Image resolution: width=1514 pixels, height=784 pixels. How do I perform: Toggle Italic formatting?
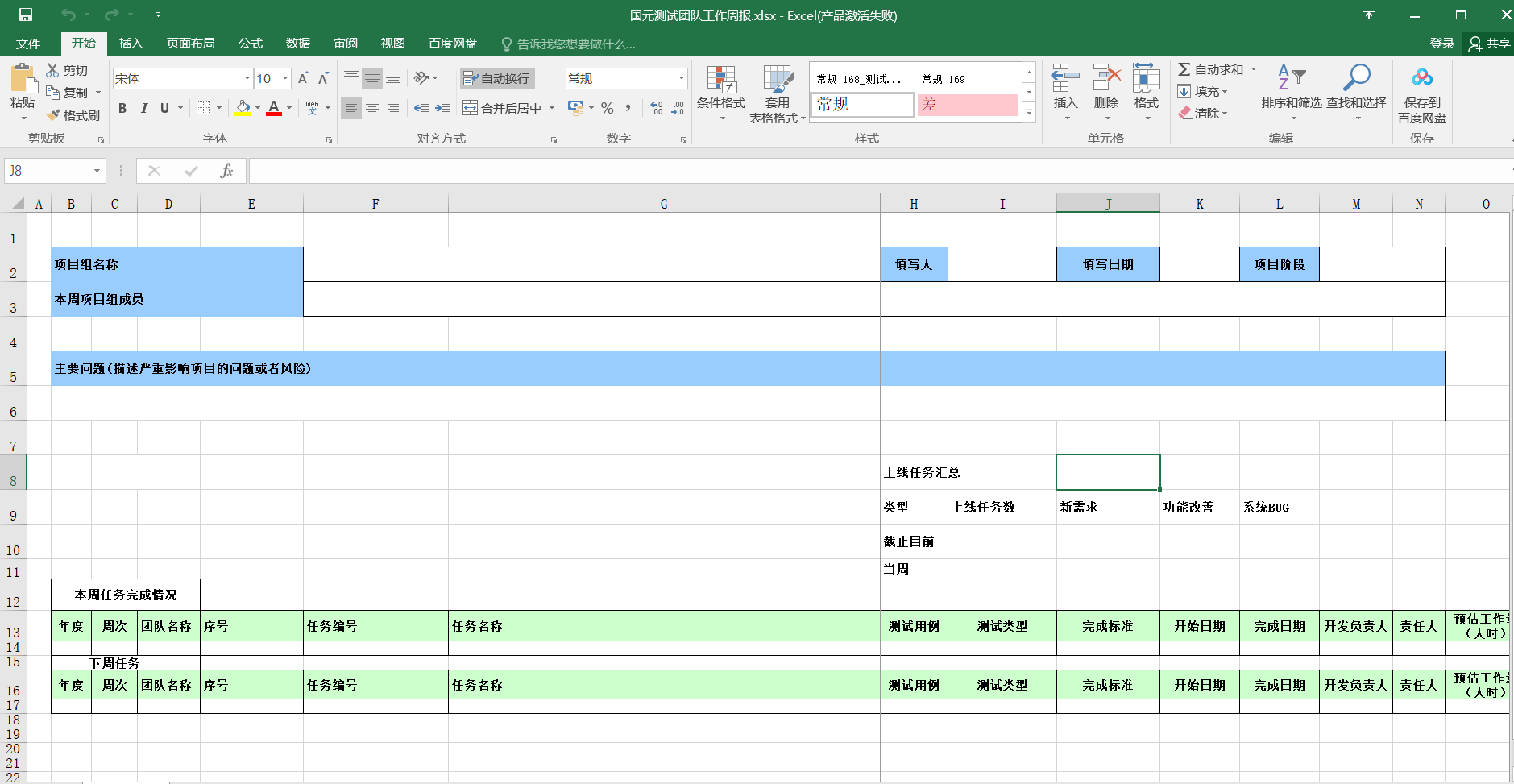point(143,108)
